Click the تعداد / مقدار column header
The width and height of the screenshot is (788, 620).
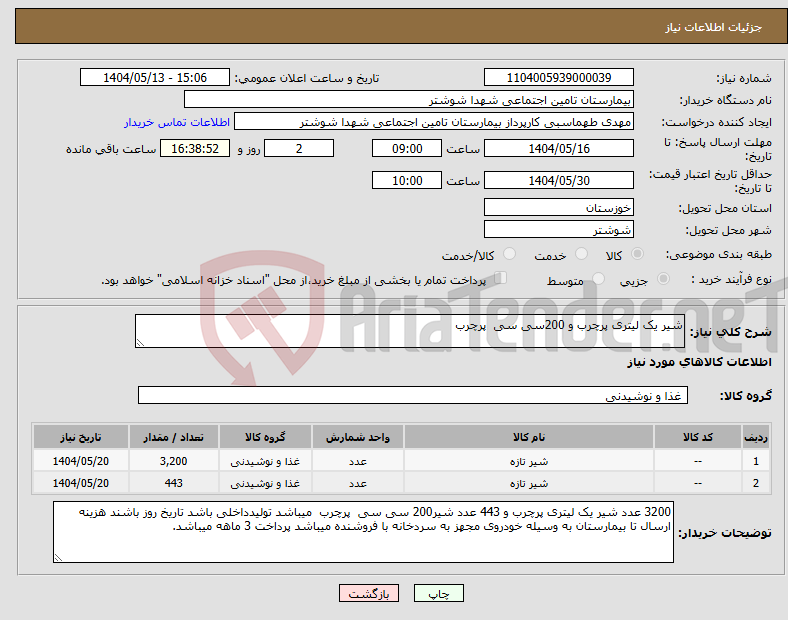[173, 437]
